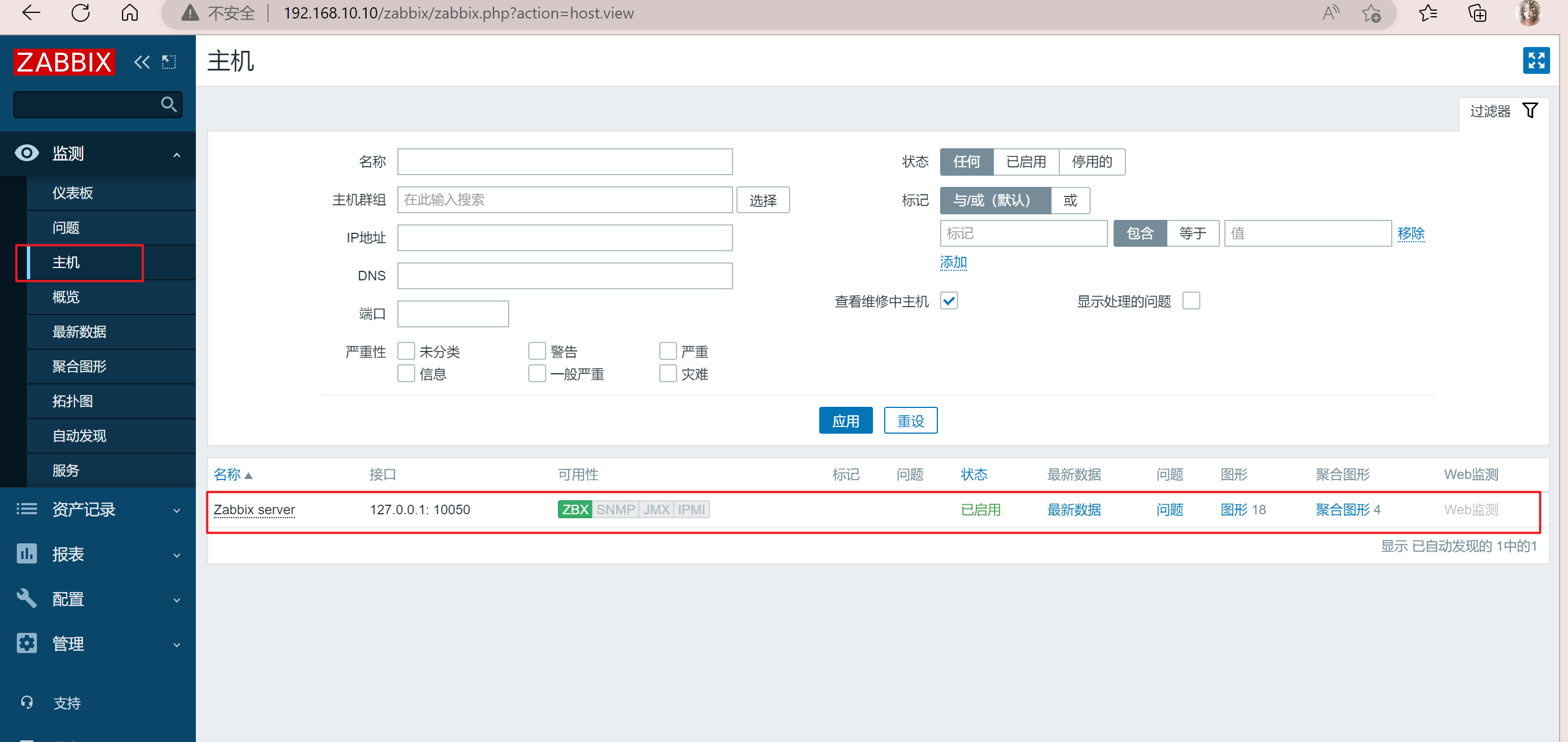The image size is (1568, 742).
Task: Uncheck 查看维修中主机 checkbox
Action: tap(949, 300)
